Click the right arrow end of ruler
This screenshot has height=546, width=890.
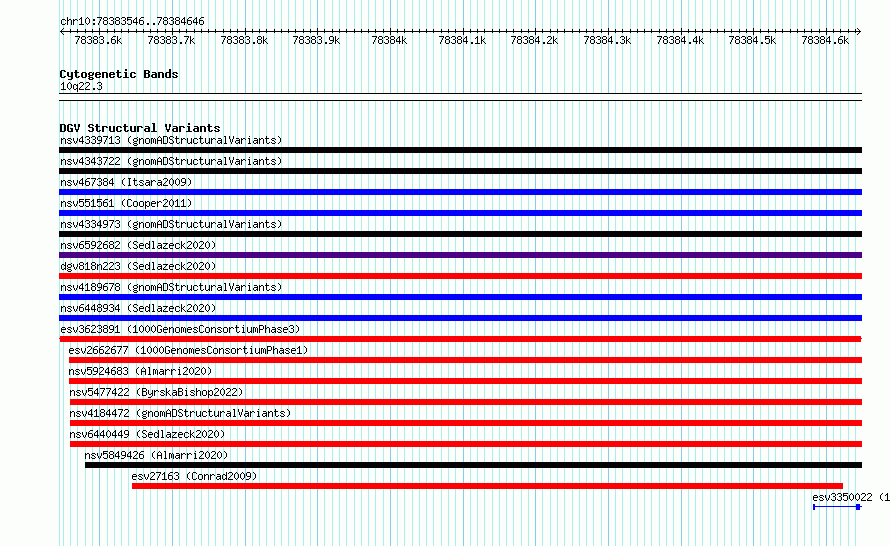click(x=859, y=32)
